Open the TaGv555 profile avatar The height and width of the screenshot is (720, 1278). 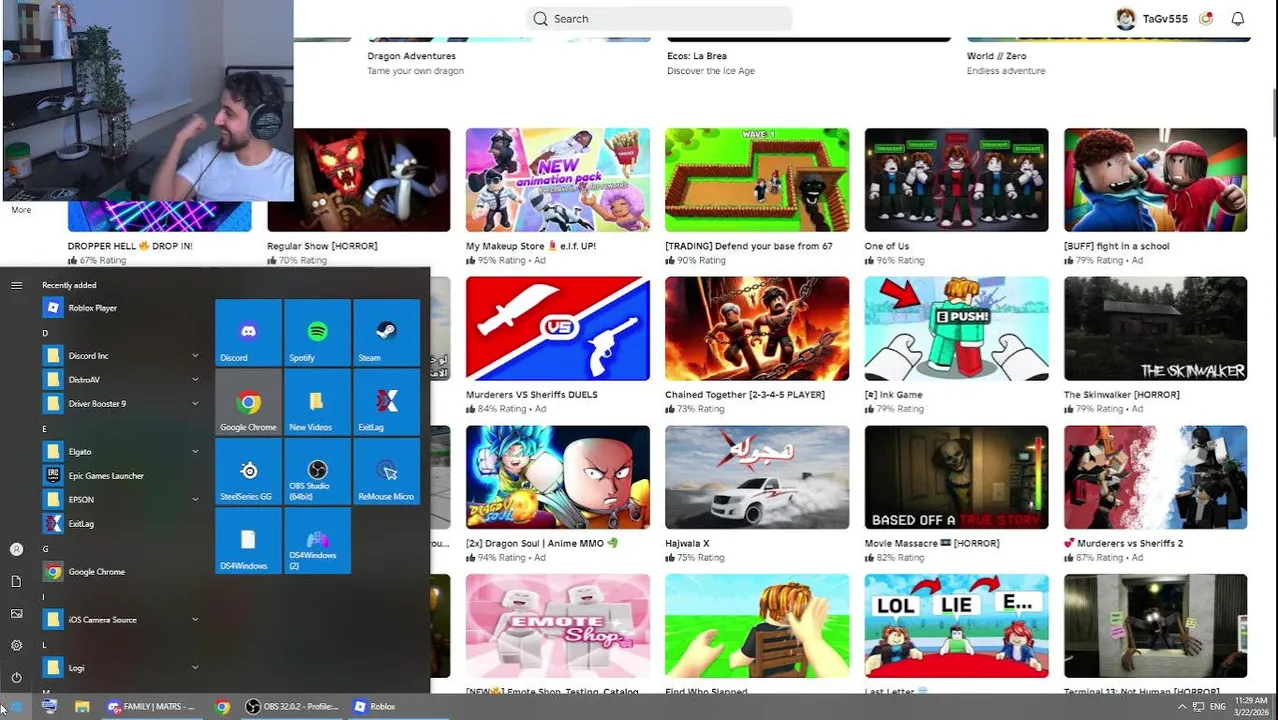[x=1126, y=18]
